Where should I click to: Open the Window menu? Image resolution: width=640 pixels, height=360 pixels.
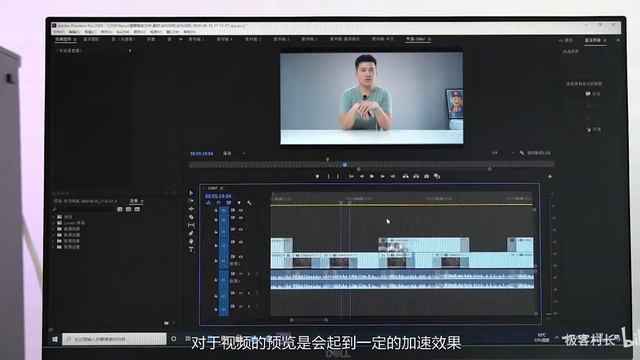173,32
